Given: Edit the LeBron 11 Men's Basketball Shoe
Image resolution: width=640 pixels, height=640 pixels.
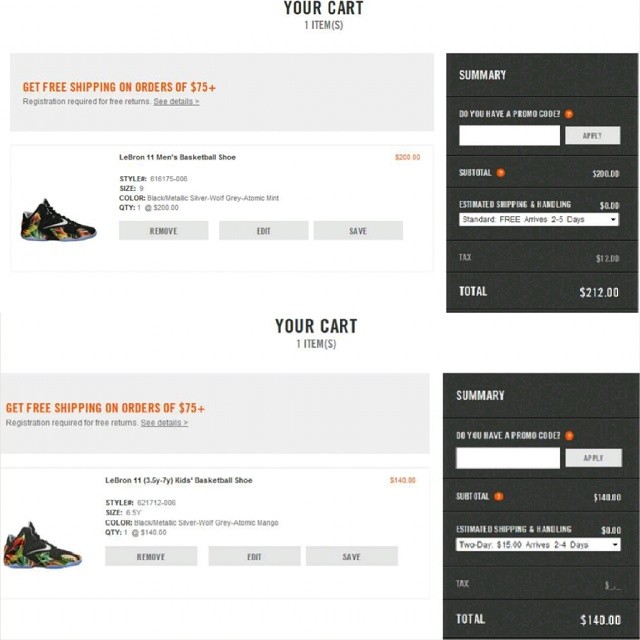Looking at the screenshot, I should [264, 231].
